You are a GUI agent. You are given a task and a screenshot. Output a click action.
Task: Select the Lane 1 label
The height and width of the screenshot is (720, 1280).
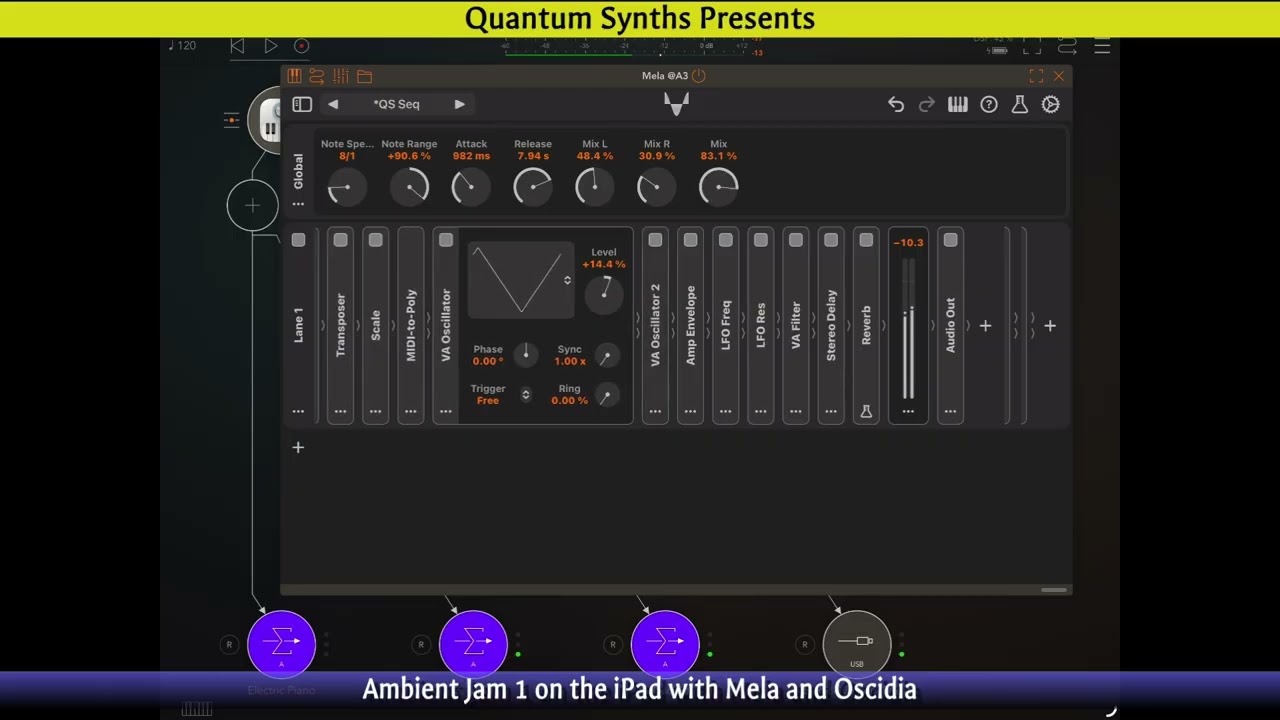298,325
